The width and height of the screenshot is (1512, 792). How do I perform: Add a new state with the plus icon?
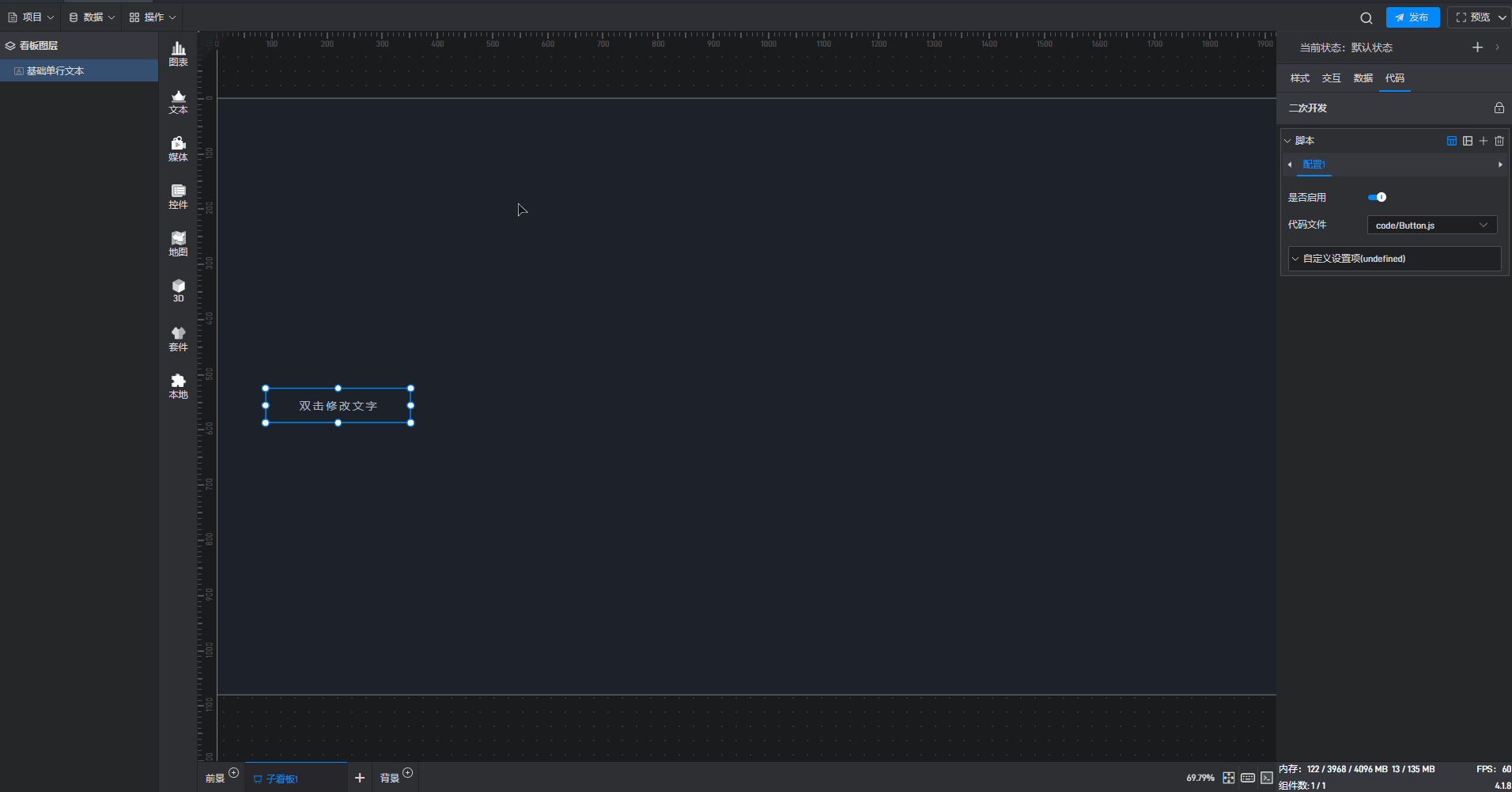(x=1476, y=47)
